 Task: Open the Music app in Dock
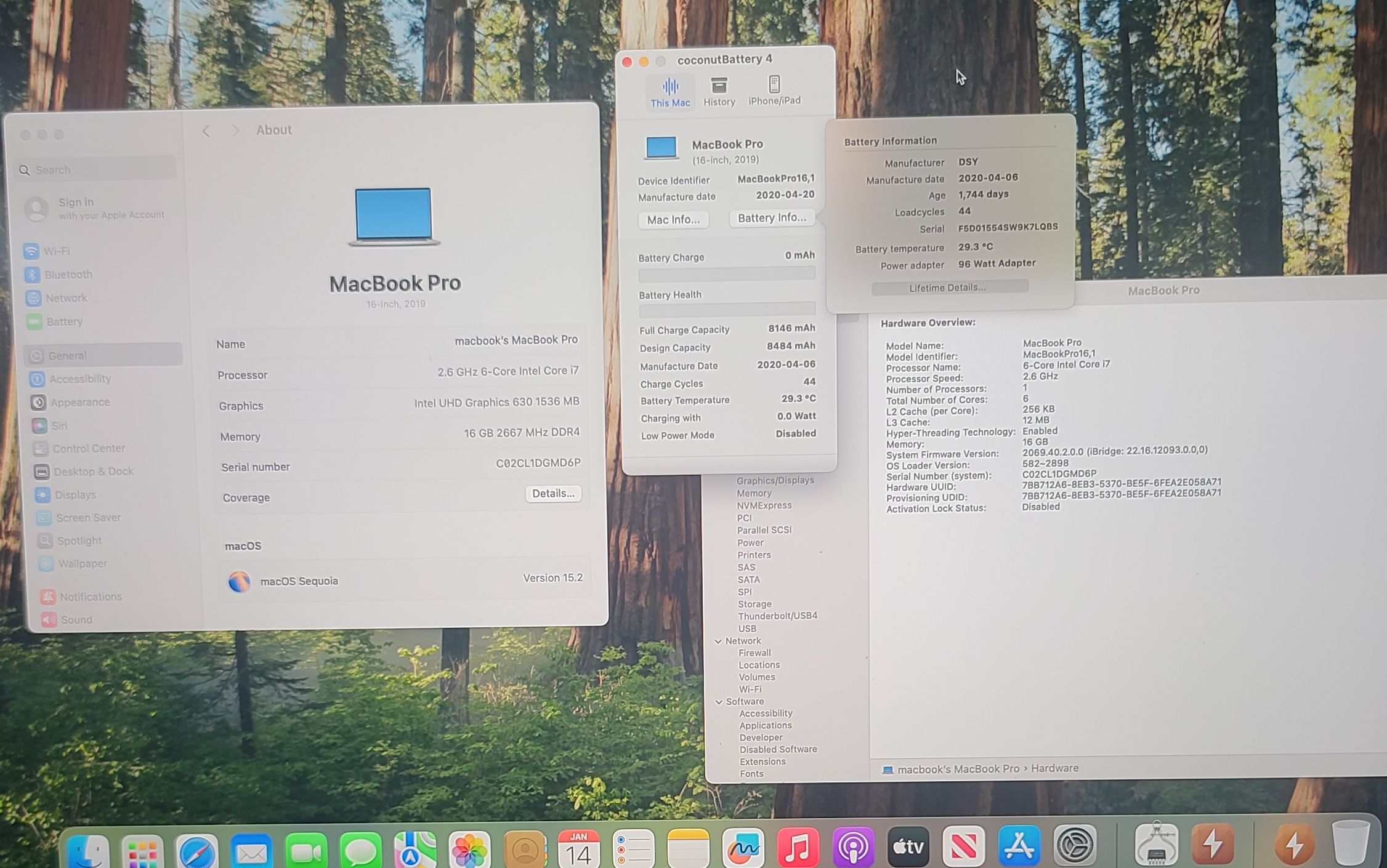[x=798, y=848]
